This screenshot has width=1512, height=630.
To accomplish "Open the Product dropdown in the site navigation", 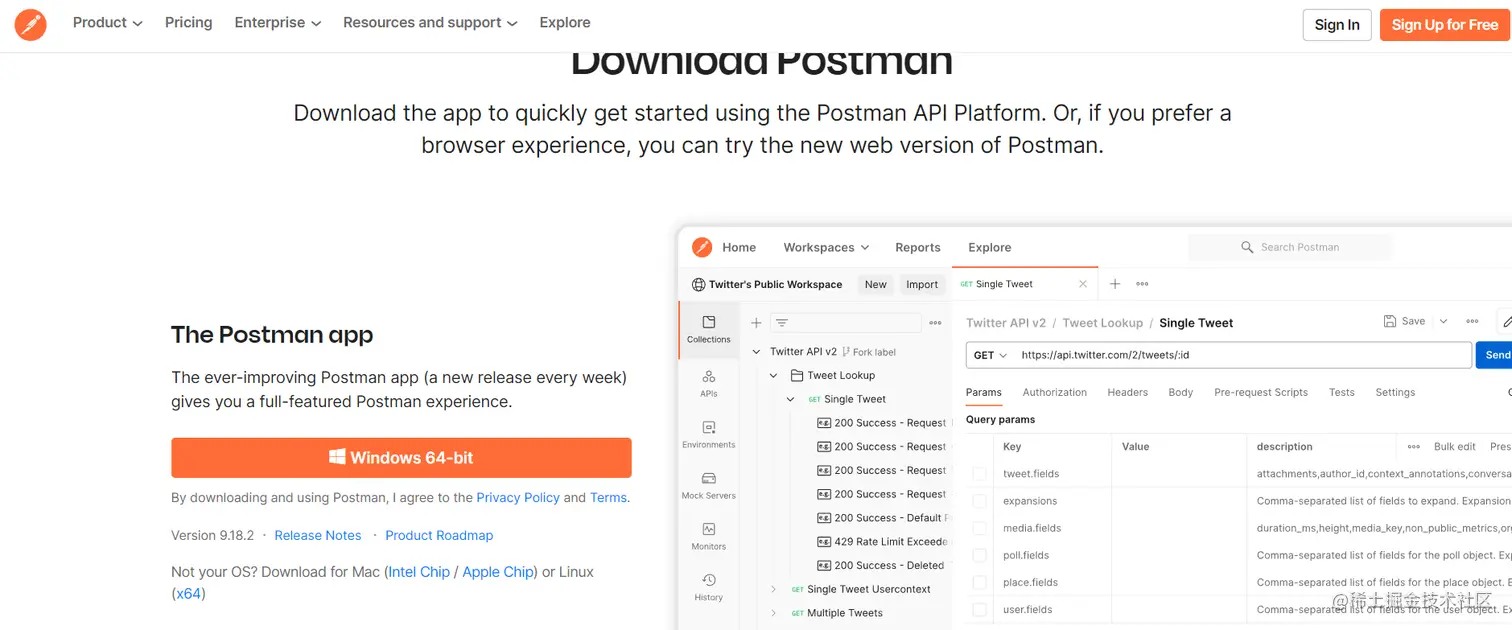I will [108, 23].
